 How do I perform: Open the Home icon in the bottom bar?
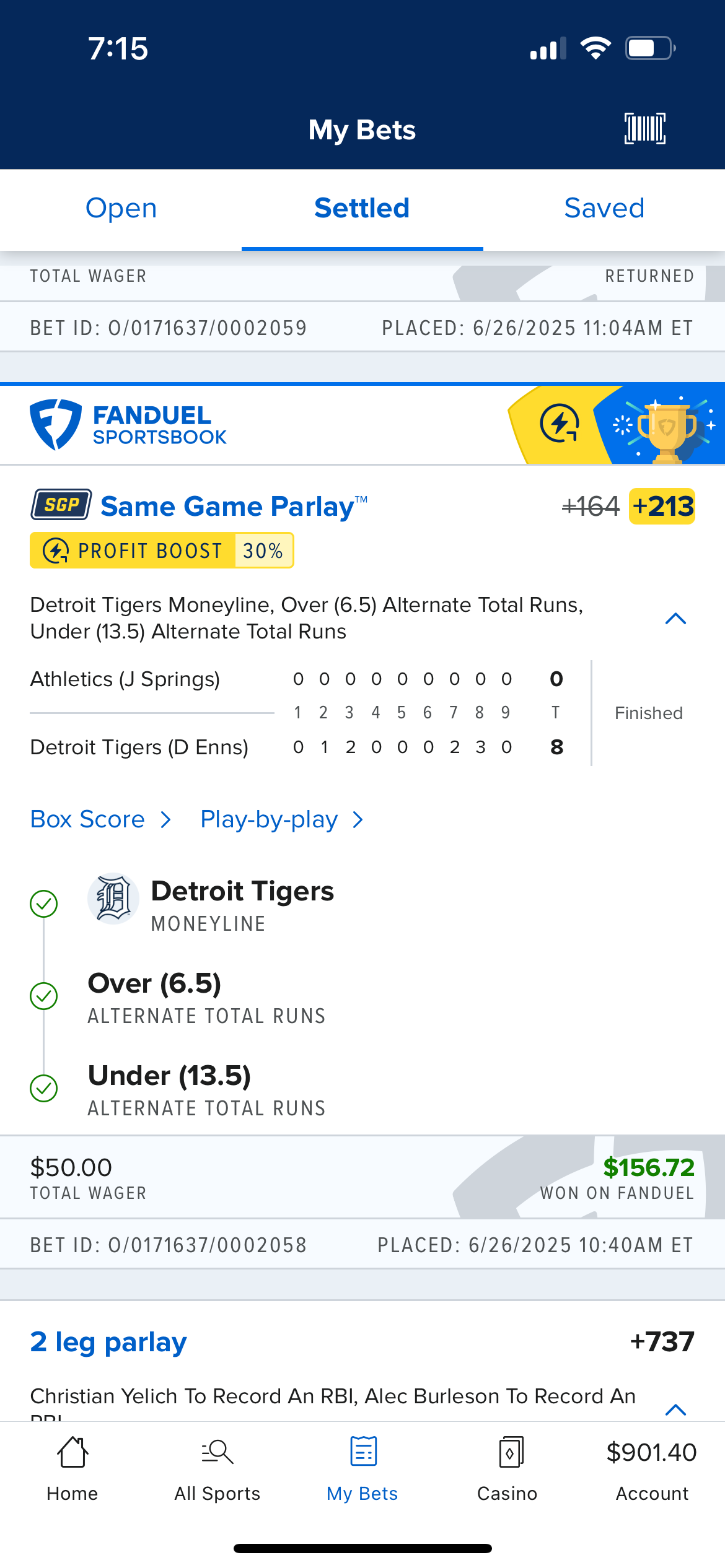[x=72, y=1452]
